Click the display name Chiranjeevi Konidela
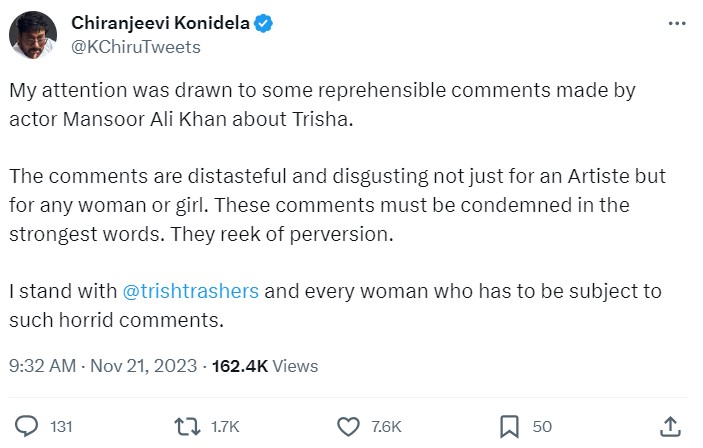Image resolution: width=703 pixels, height=448 pixels. pyautogui.click(x=159, y=23)
